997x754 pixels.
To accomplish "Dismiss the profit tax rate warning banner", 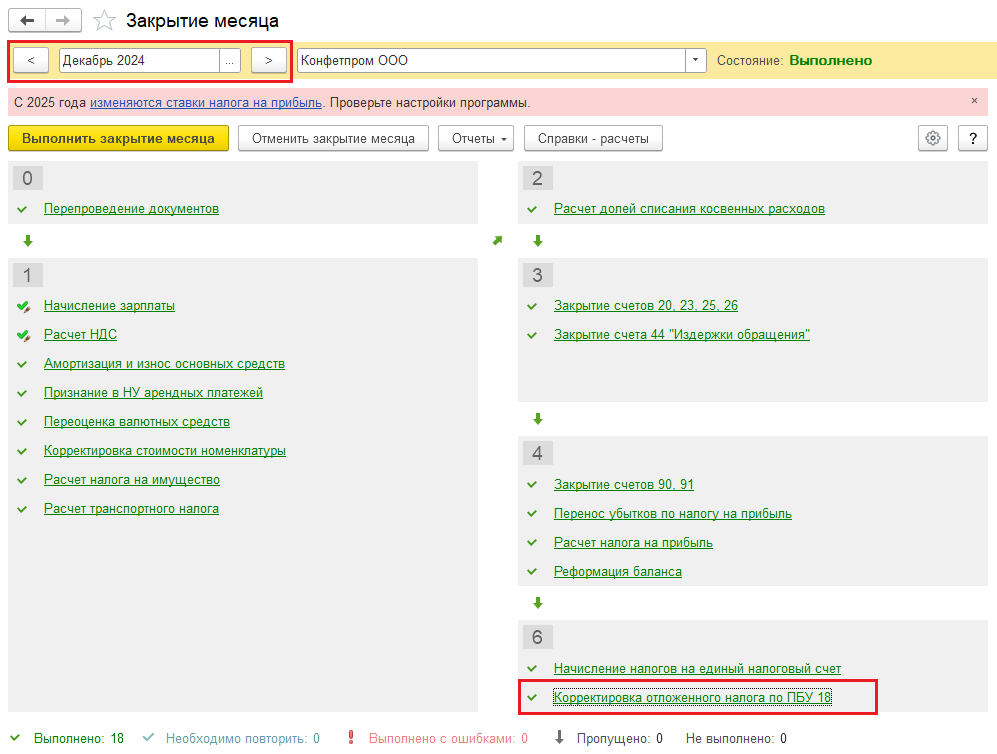I will pos(974,101).
